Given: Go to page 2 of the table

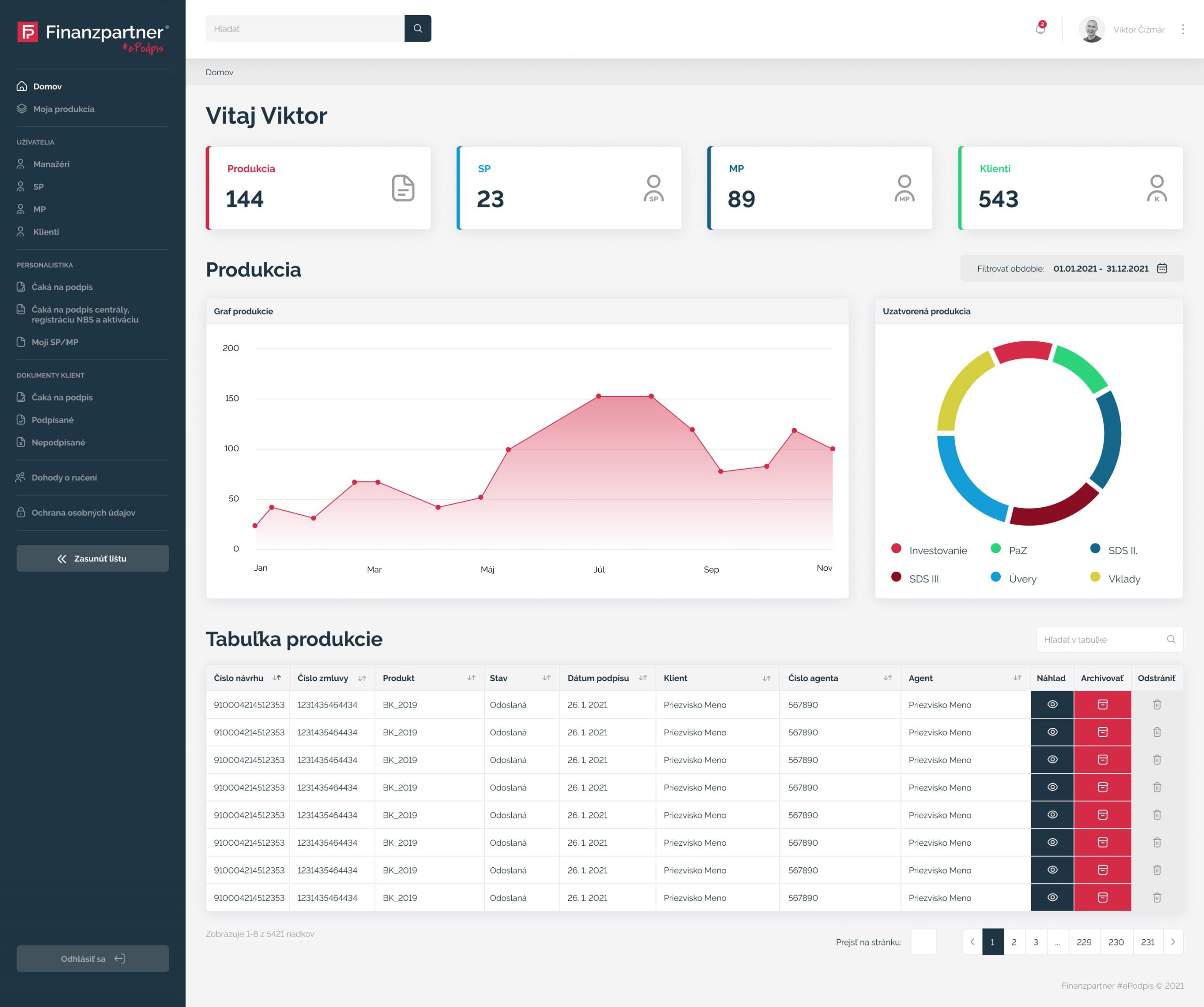Looking at the screenshot, I should (x=1014, y=942).
